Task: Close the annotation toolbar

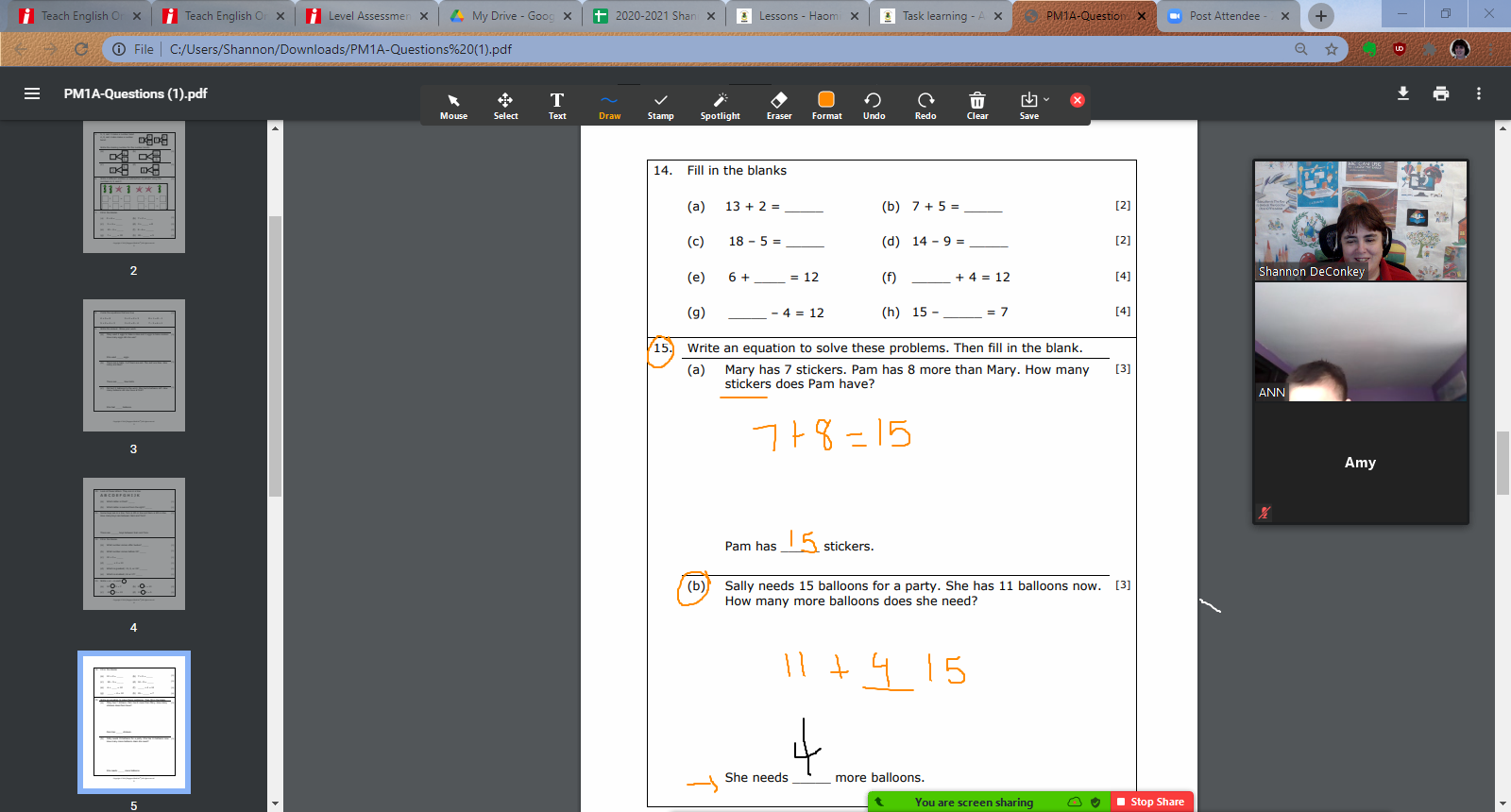Action: tap(1078, 100)
